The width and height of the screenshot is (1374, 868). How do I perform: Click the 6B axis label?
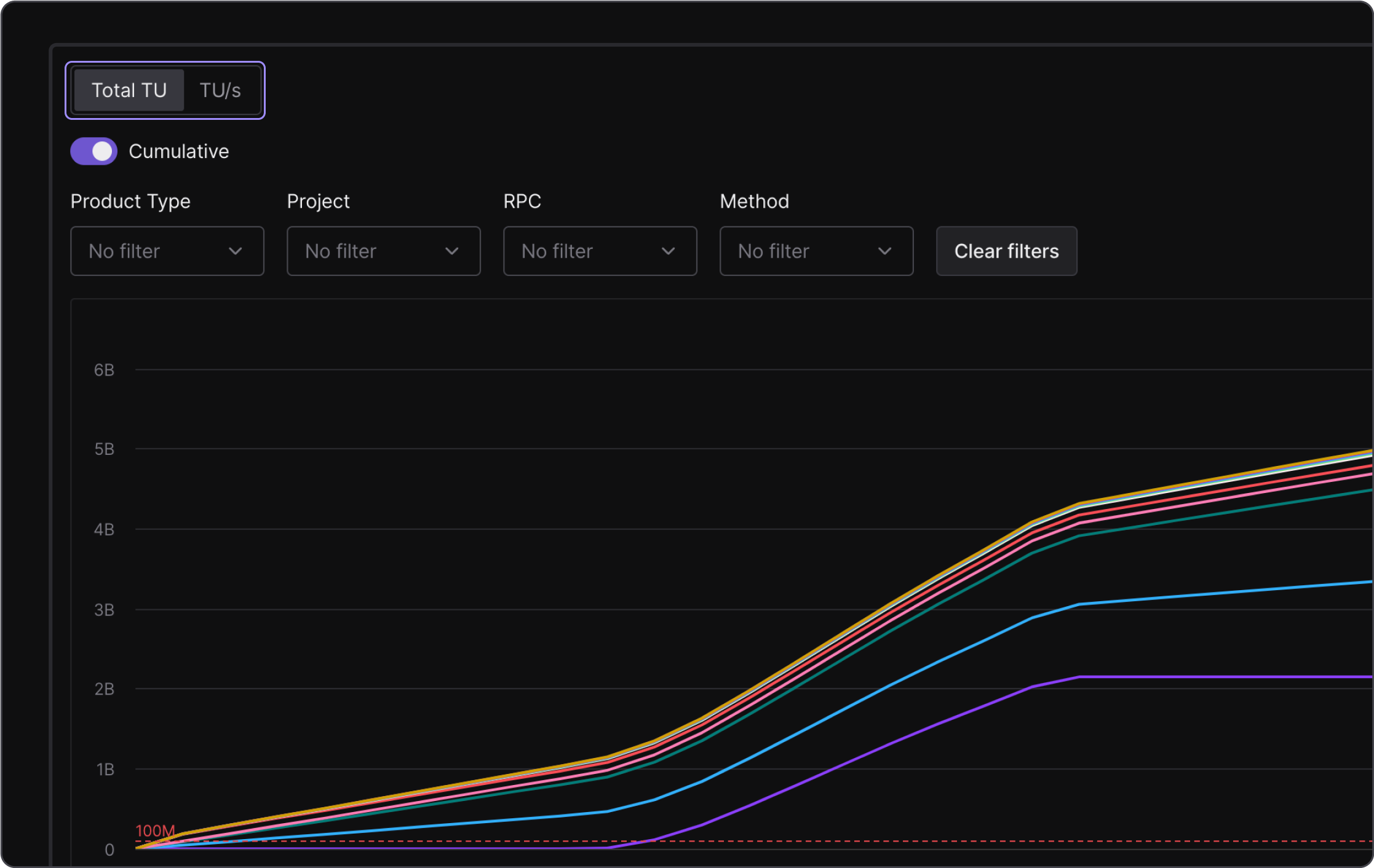[104, 369]
